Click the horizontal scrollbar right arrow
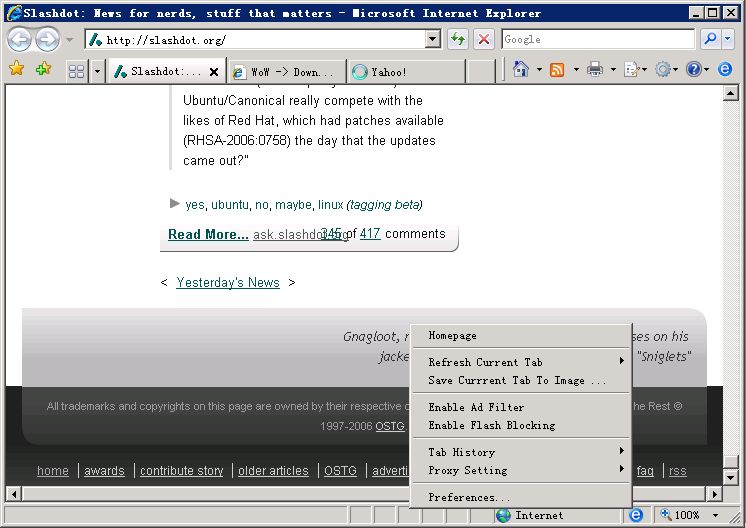Viewport: 746px width, 528px height. (715, 494)
